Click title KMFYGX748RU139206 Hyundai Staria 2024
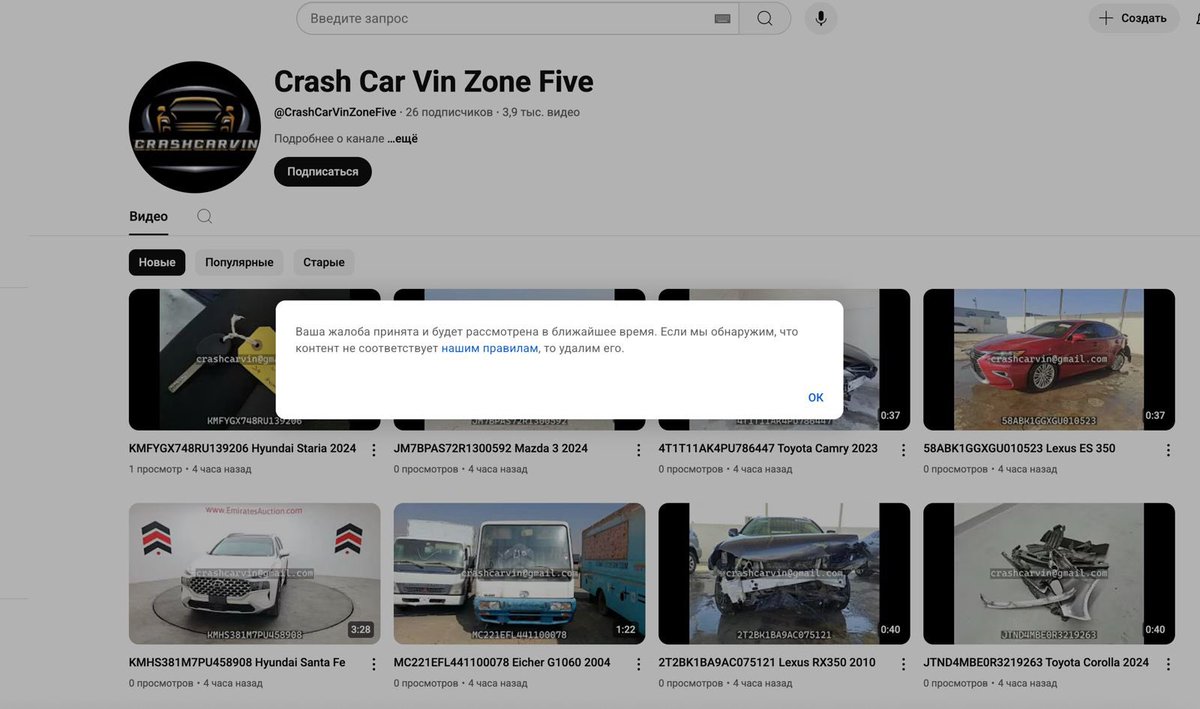Screen dimensions: 1200x709 point(243,448)
